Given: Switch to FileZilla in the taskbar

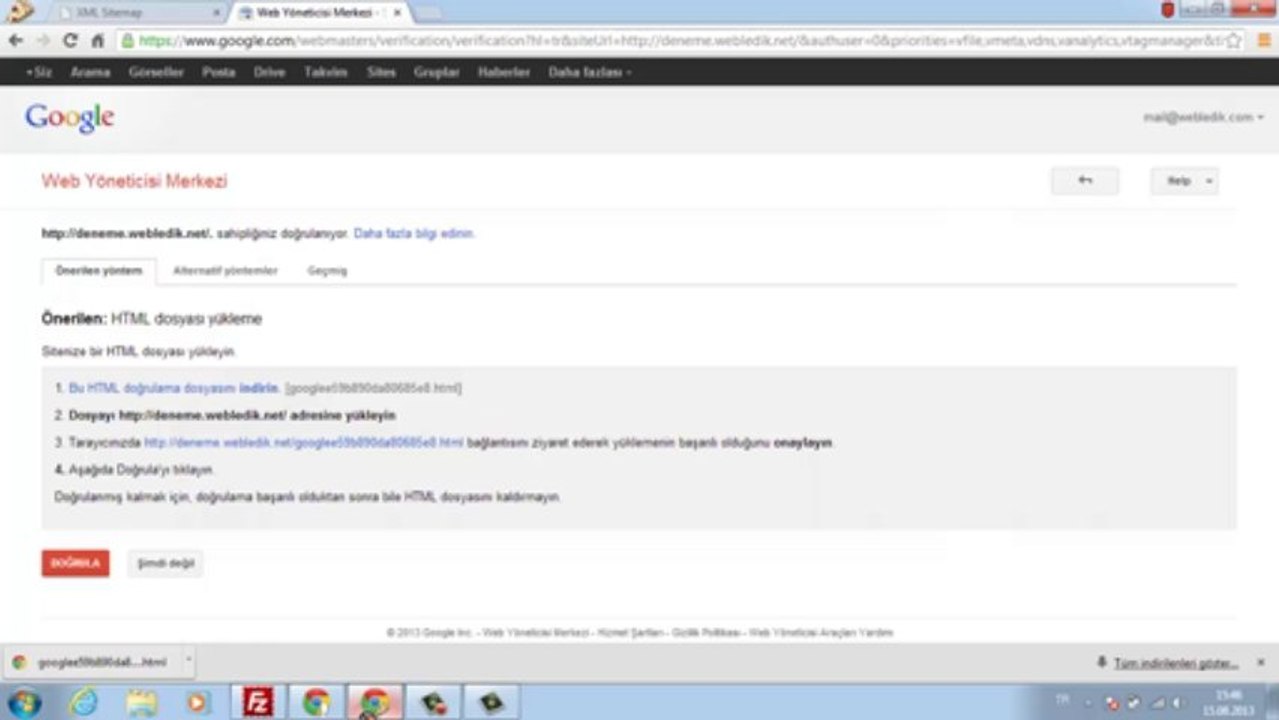Looking at the screenshot, I should coord(259,702).
